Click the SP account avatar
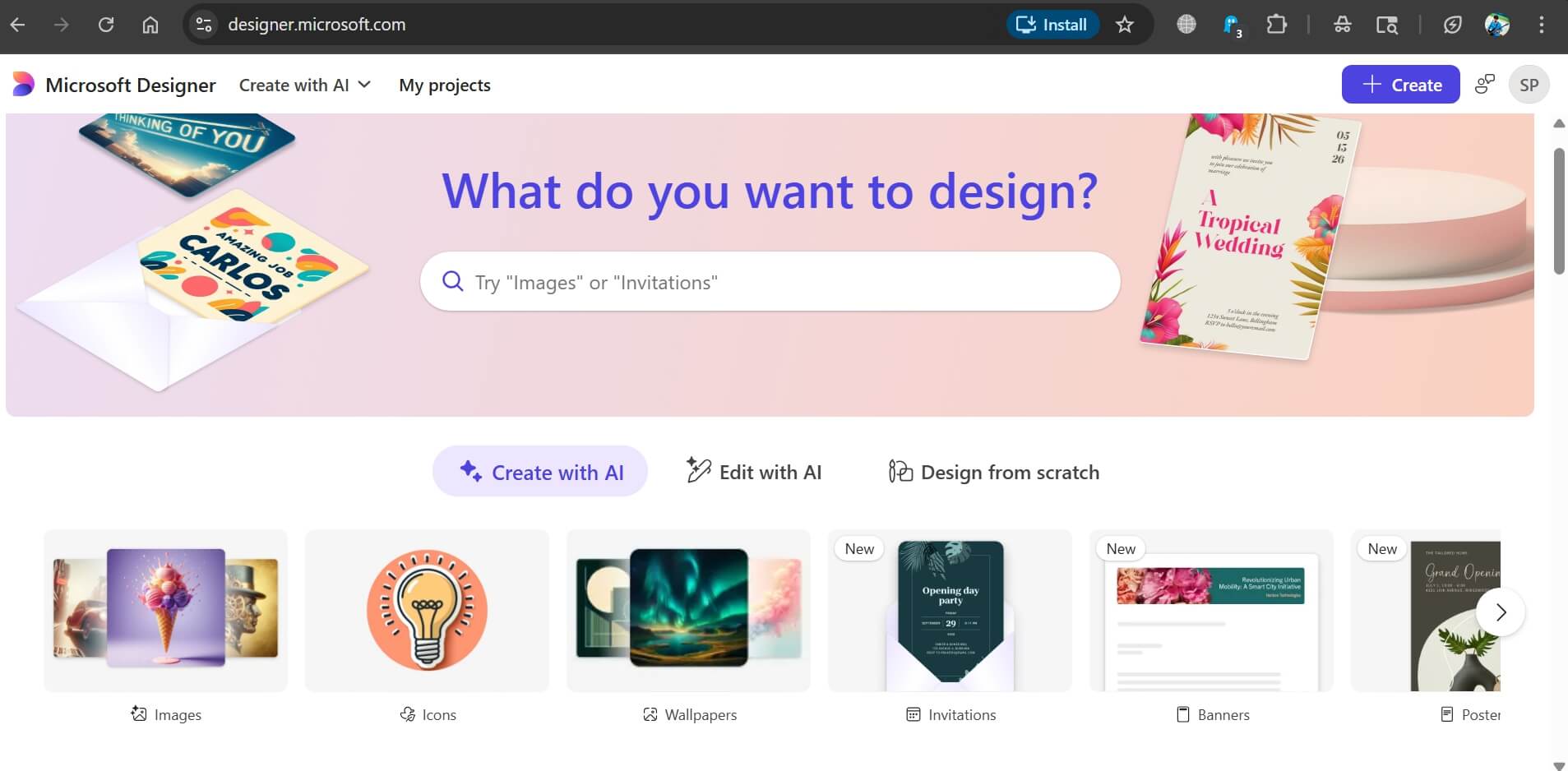The height and width of the screenshot is (771, 1568). tap(1529, 84)
